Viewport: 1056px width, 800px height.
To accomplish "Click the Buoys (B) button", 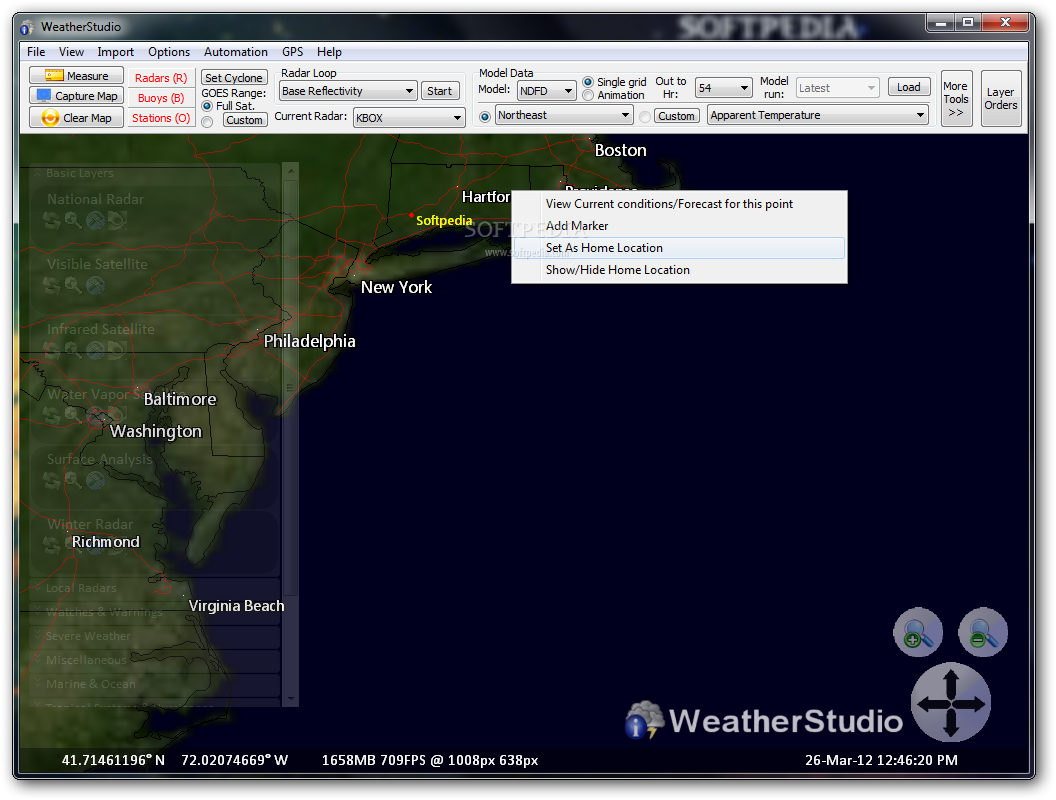I will [x=160, y=98].
